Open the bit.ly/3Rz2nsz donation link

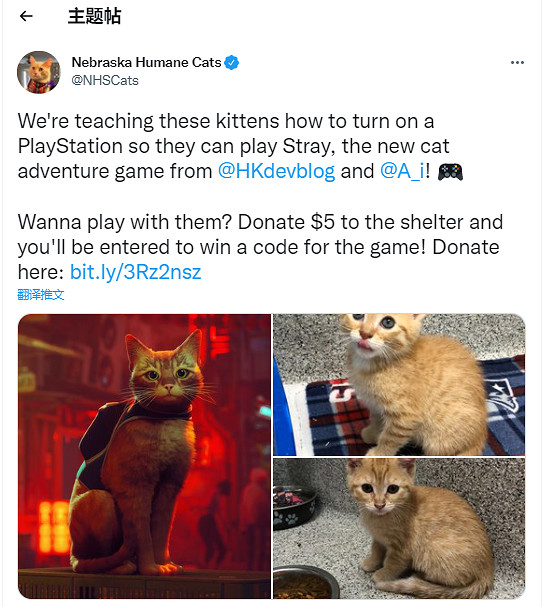[136, 272]
